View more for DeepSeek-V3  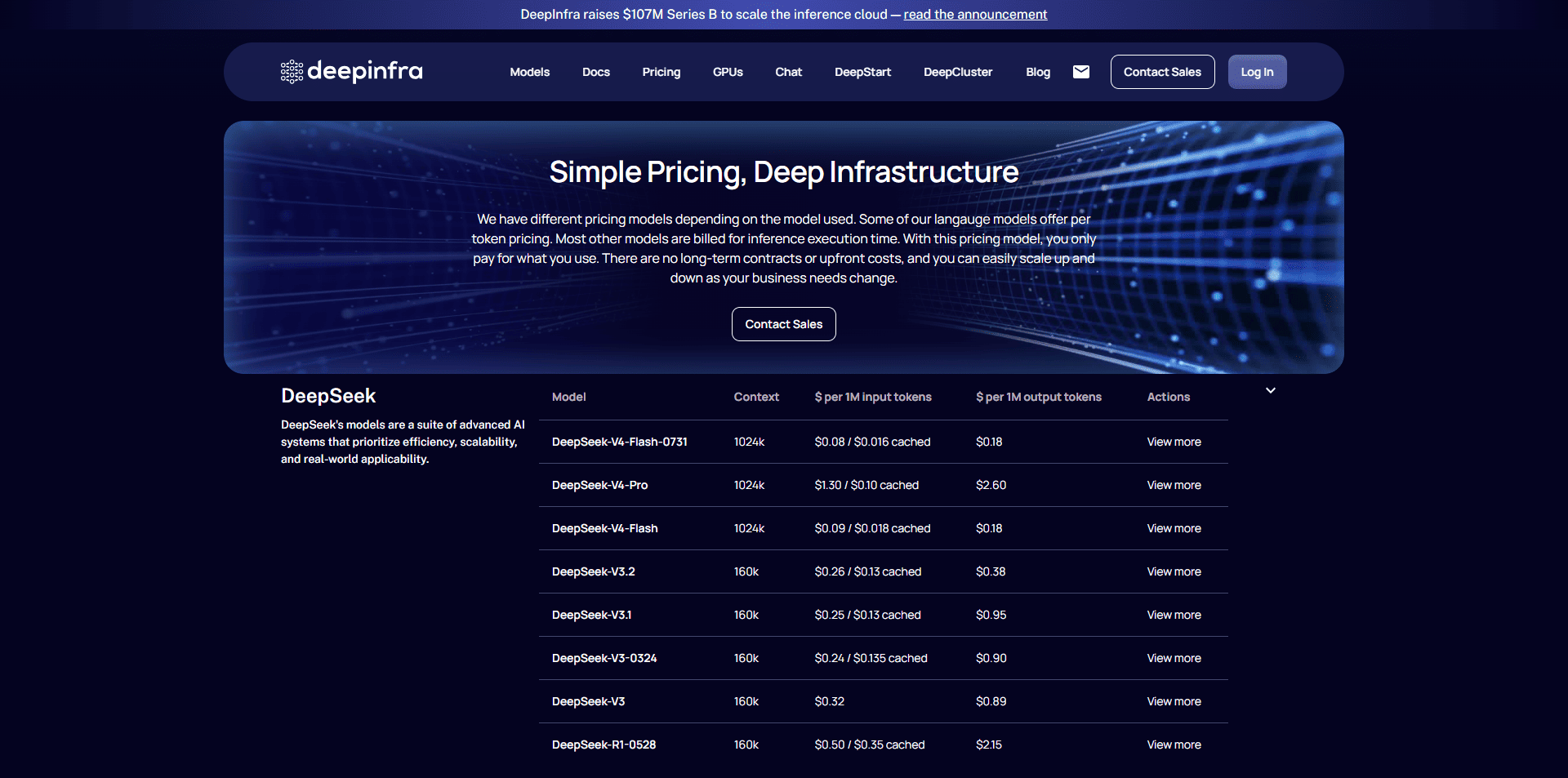coord(1174,701)
